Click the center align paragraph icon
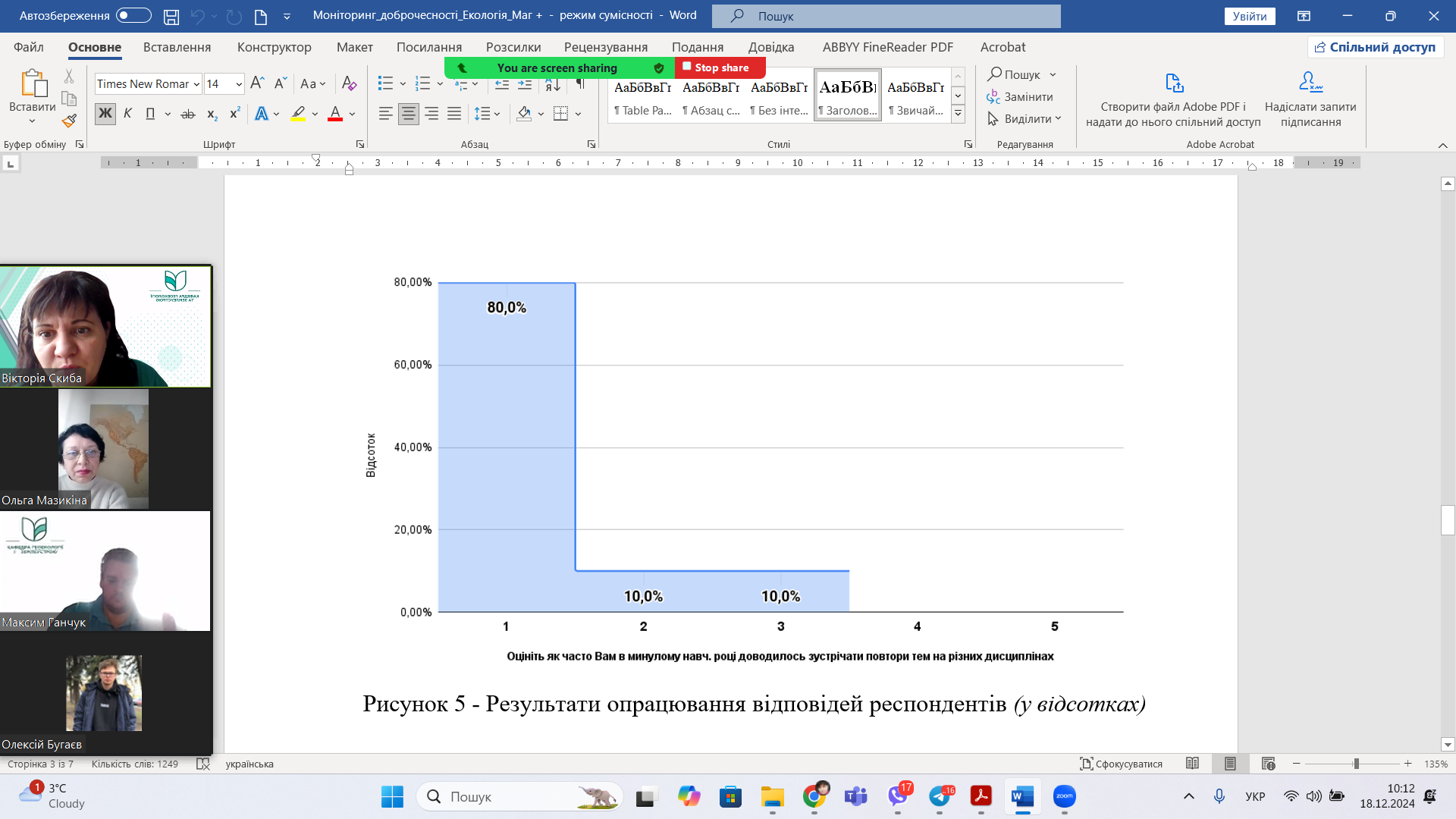1456x819 pixels. click(x=408, y=114)
